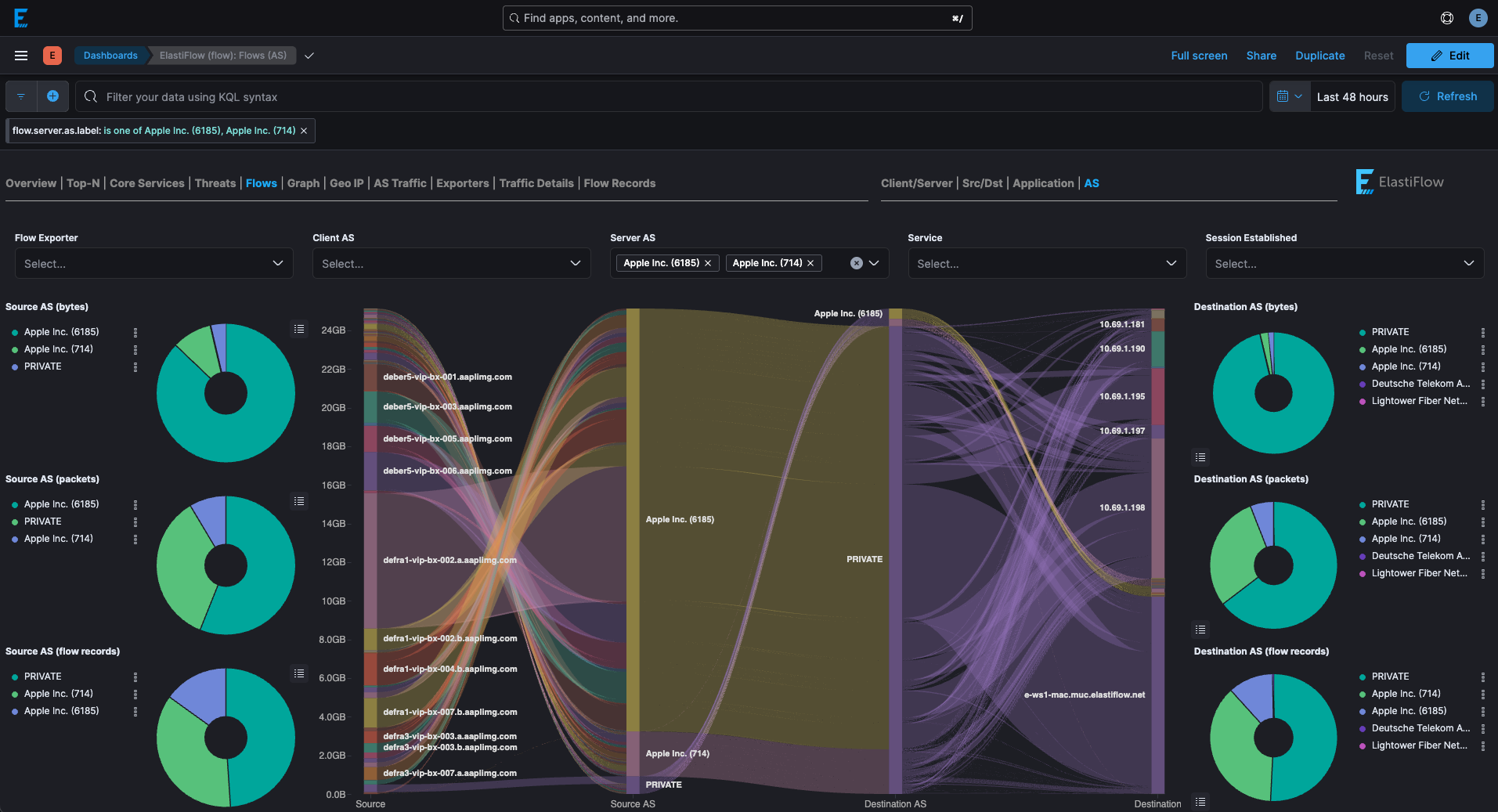The width and height of the screenshot is (1498, 812).
Task: Open the Last 48 hours time picker
Action: click(x=1352, y=96)
